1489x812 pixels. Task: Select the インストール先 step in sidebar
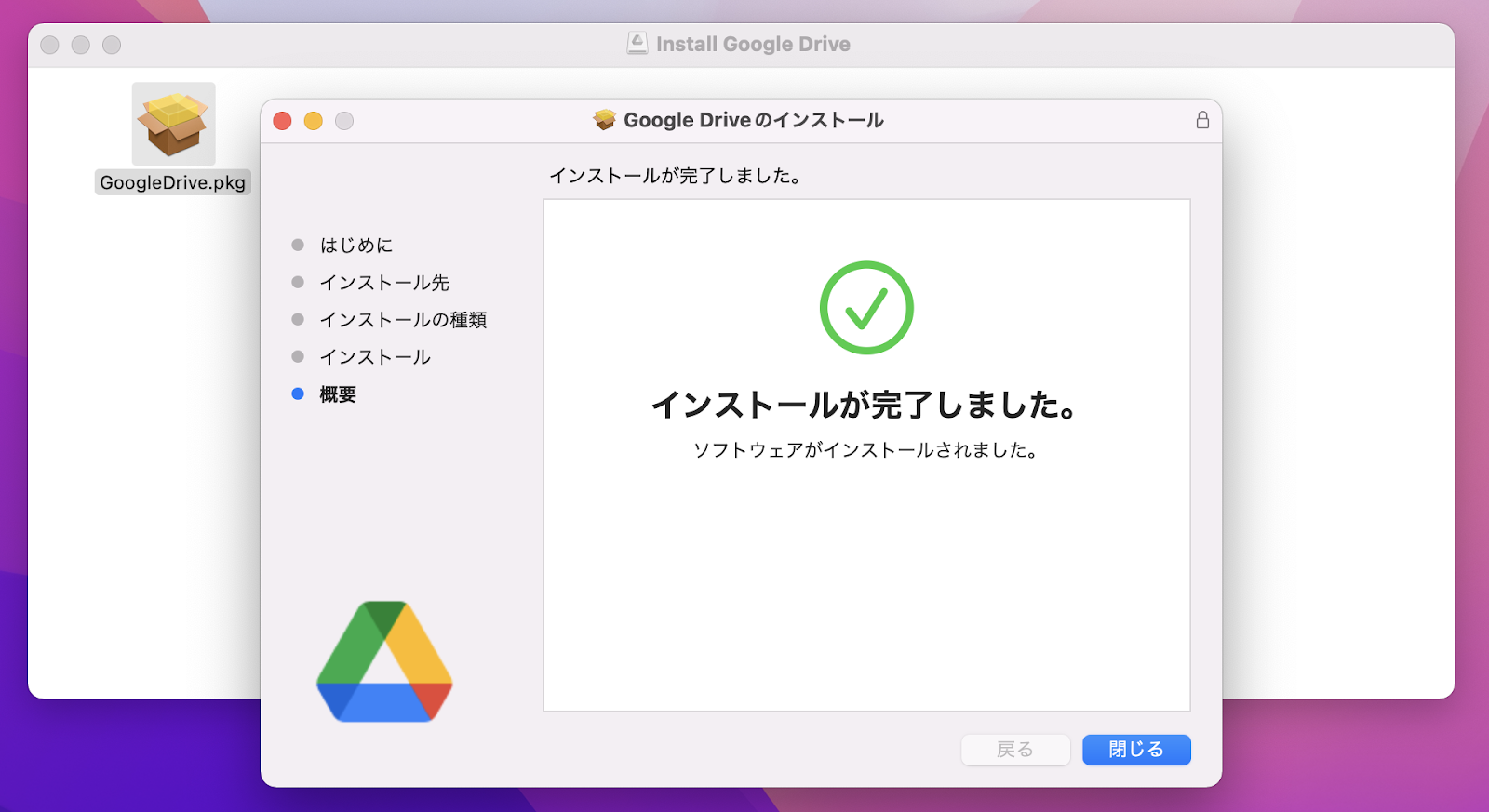click(384, 282)
